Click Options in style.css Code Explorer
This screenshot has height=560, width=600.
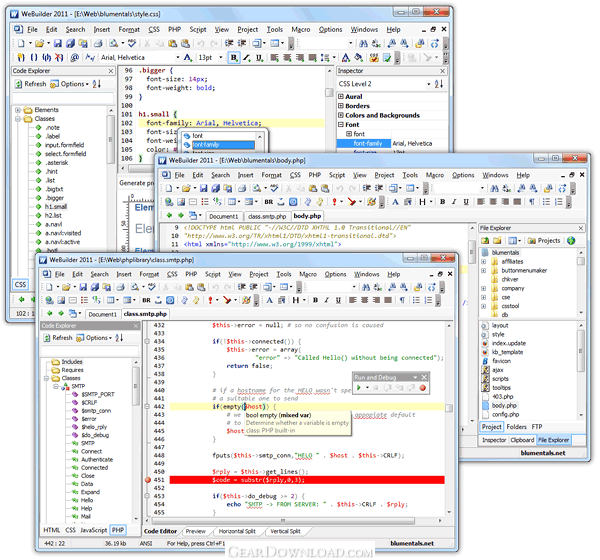[x=70, y=84]
